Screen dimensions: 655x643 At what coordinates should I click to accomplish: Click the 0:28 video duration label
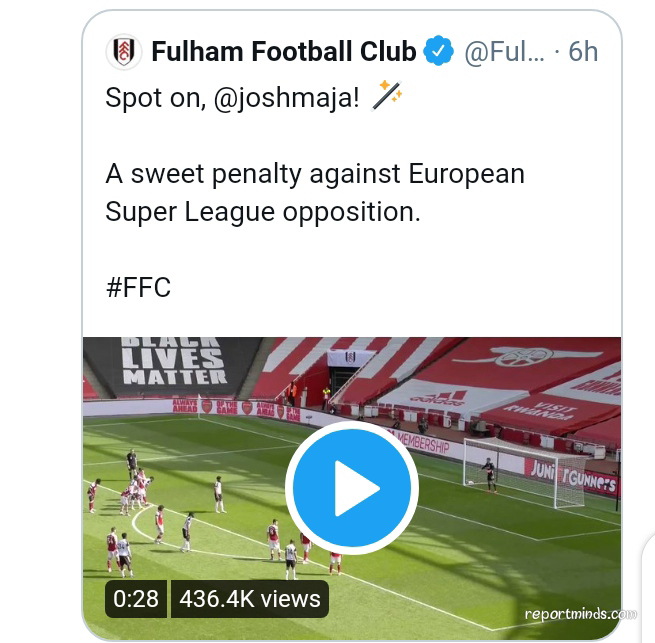tap(136, 598)
